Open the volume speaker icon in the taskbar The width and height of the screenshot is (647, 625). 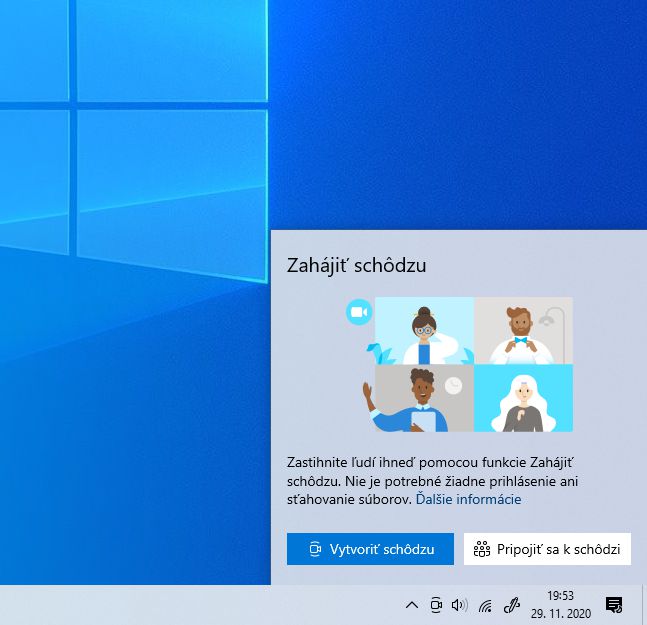coord(460,605)
